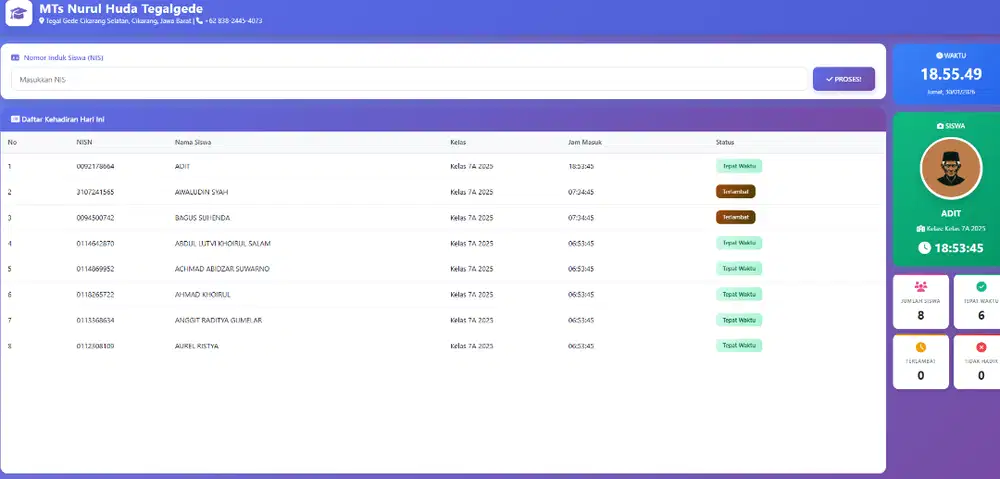
Task: Click the Jumlah Siswa count card
Action: (x=920, y=302)
